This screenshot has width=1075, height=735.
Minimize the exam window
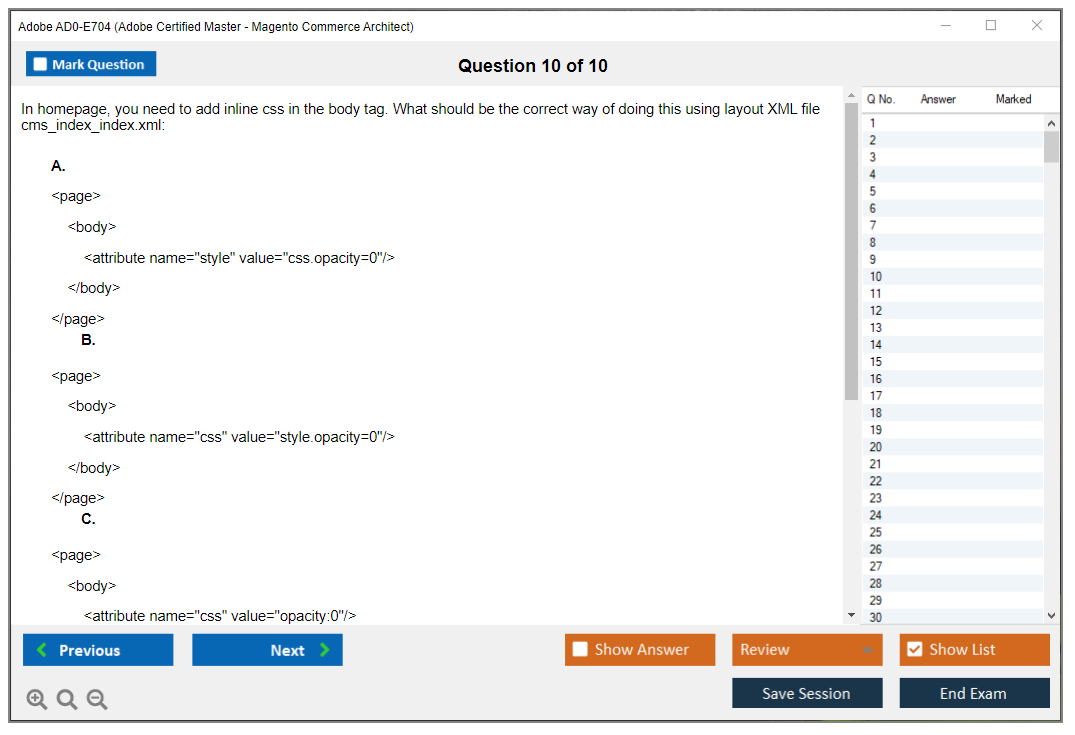(x=945, y=26)
